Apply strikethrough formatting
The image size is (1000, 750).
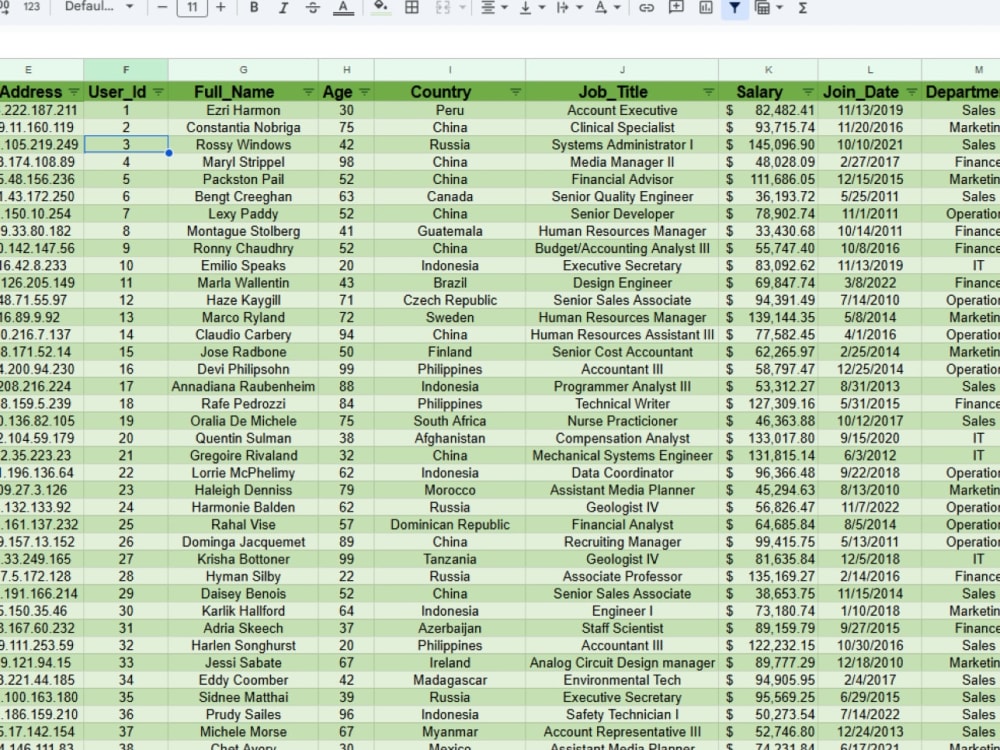click(x=312, y=8)
